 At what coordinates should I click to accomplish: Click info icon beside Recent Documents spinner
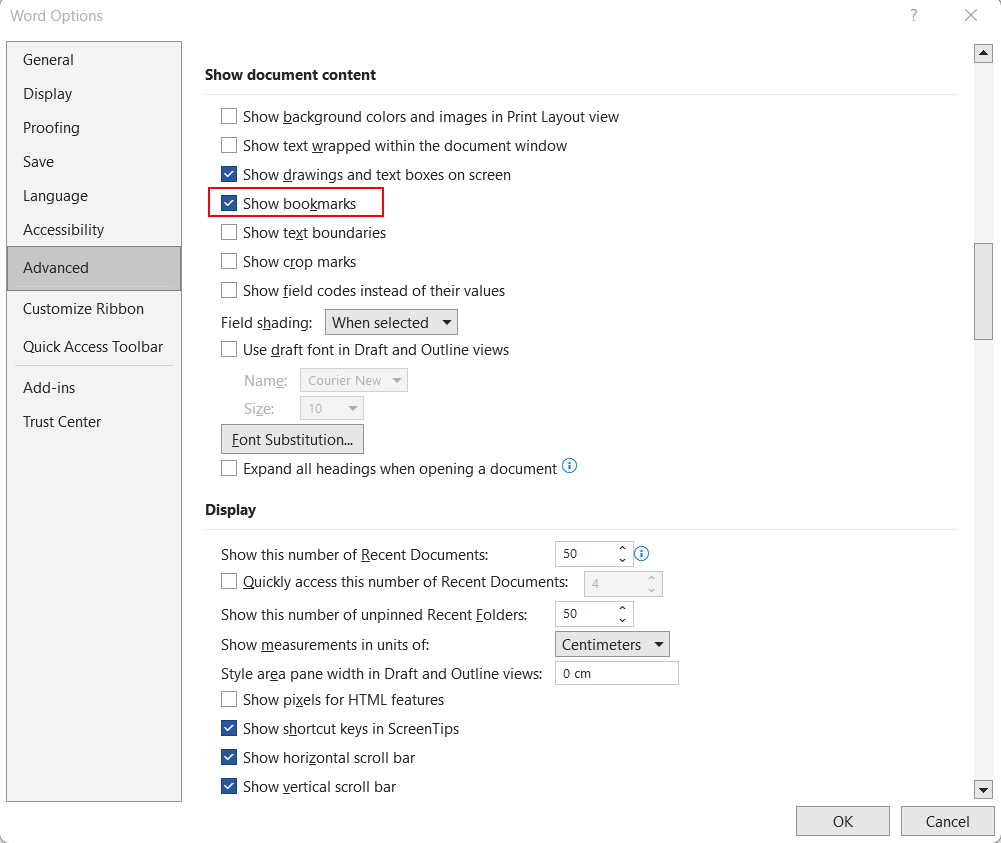(642, 553)
